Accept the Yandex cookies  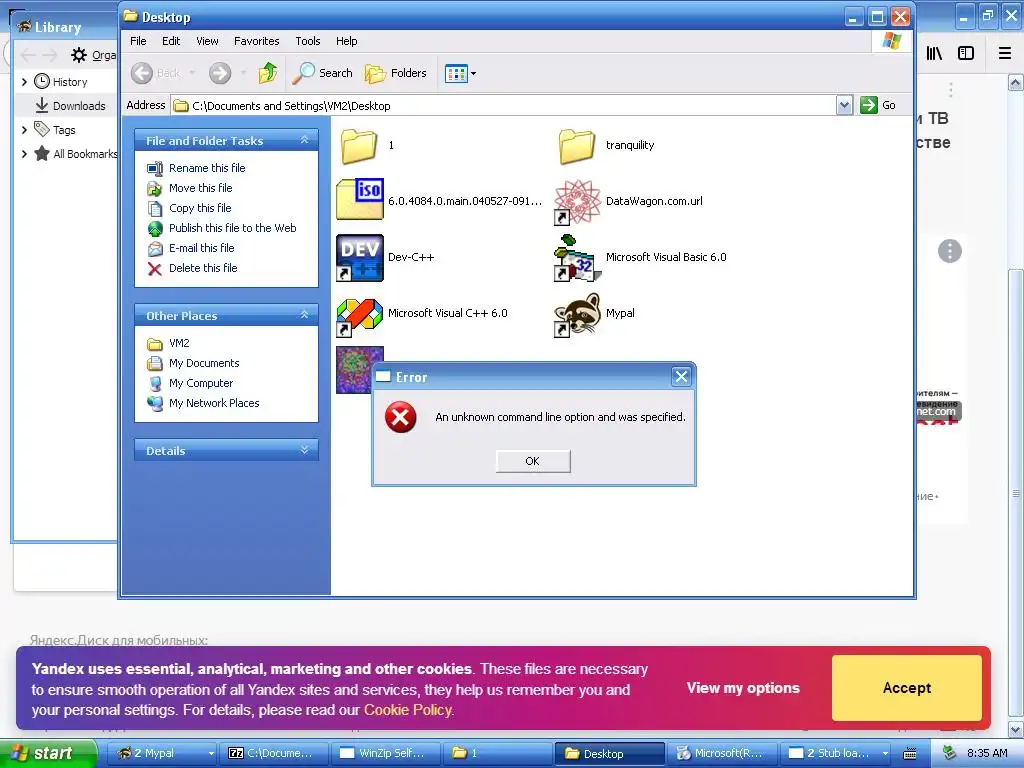(906, 688)
